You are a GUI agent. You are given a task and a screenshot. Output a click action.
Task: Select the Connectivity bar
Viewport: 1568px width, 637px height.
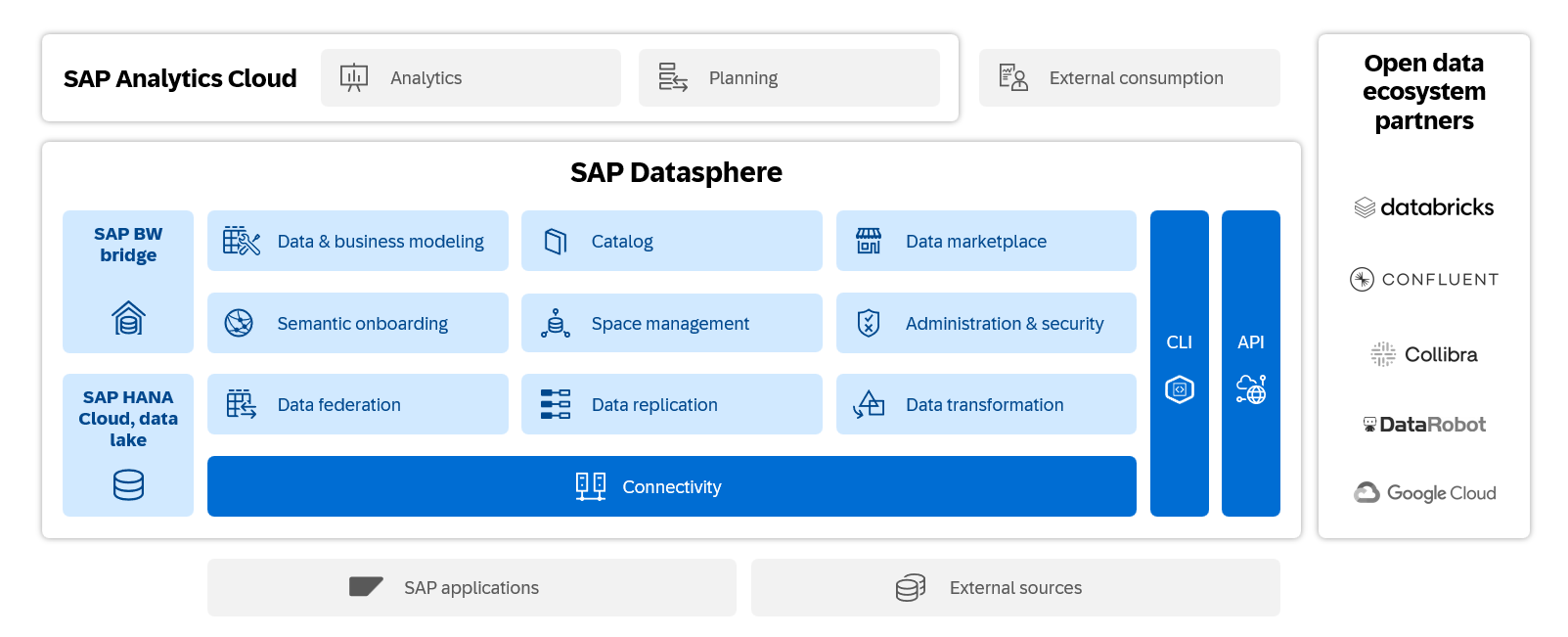(x=671, y=486)
